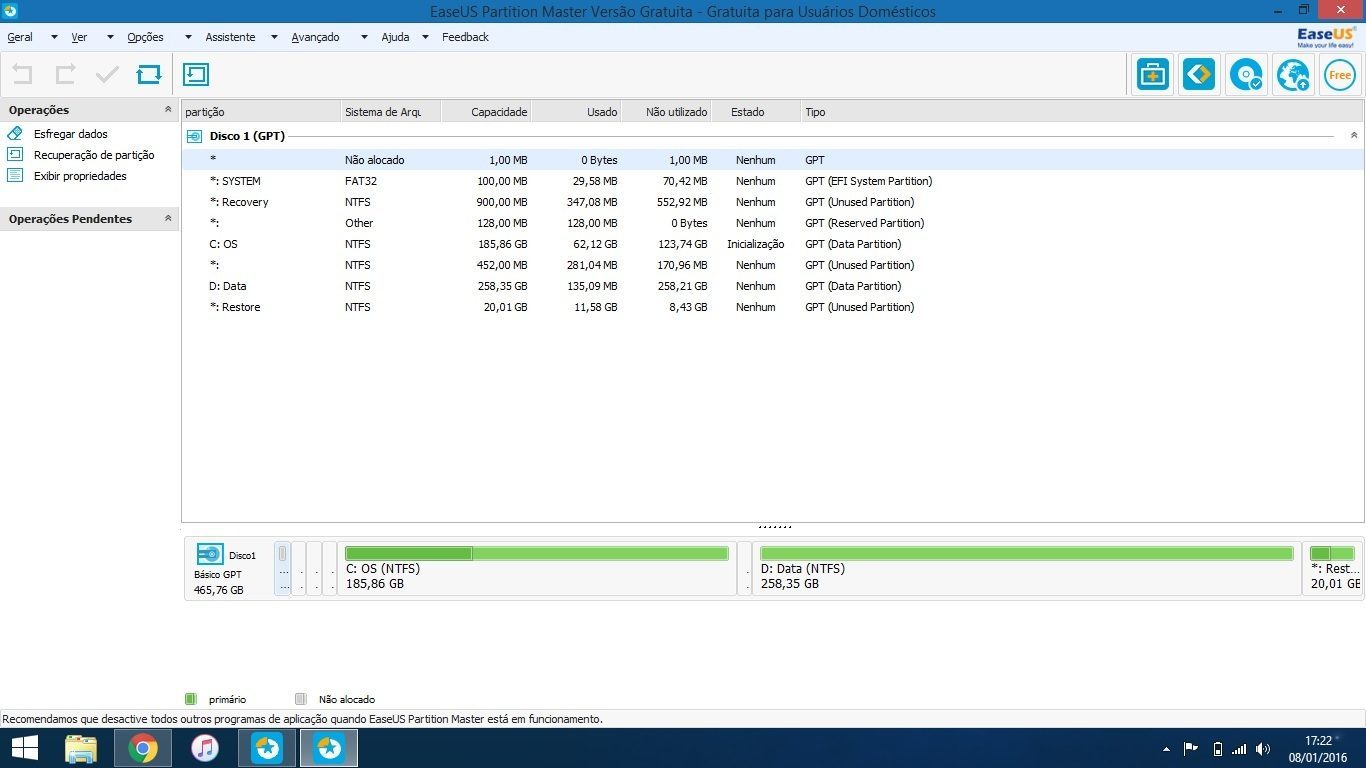Click the blue diamond arrows icon

coord(1199,75)
